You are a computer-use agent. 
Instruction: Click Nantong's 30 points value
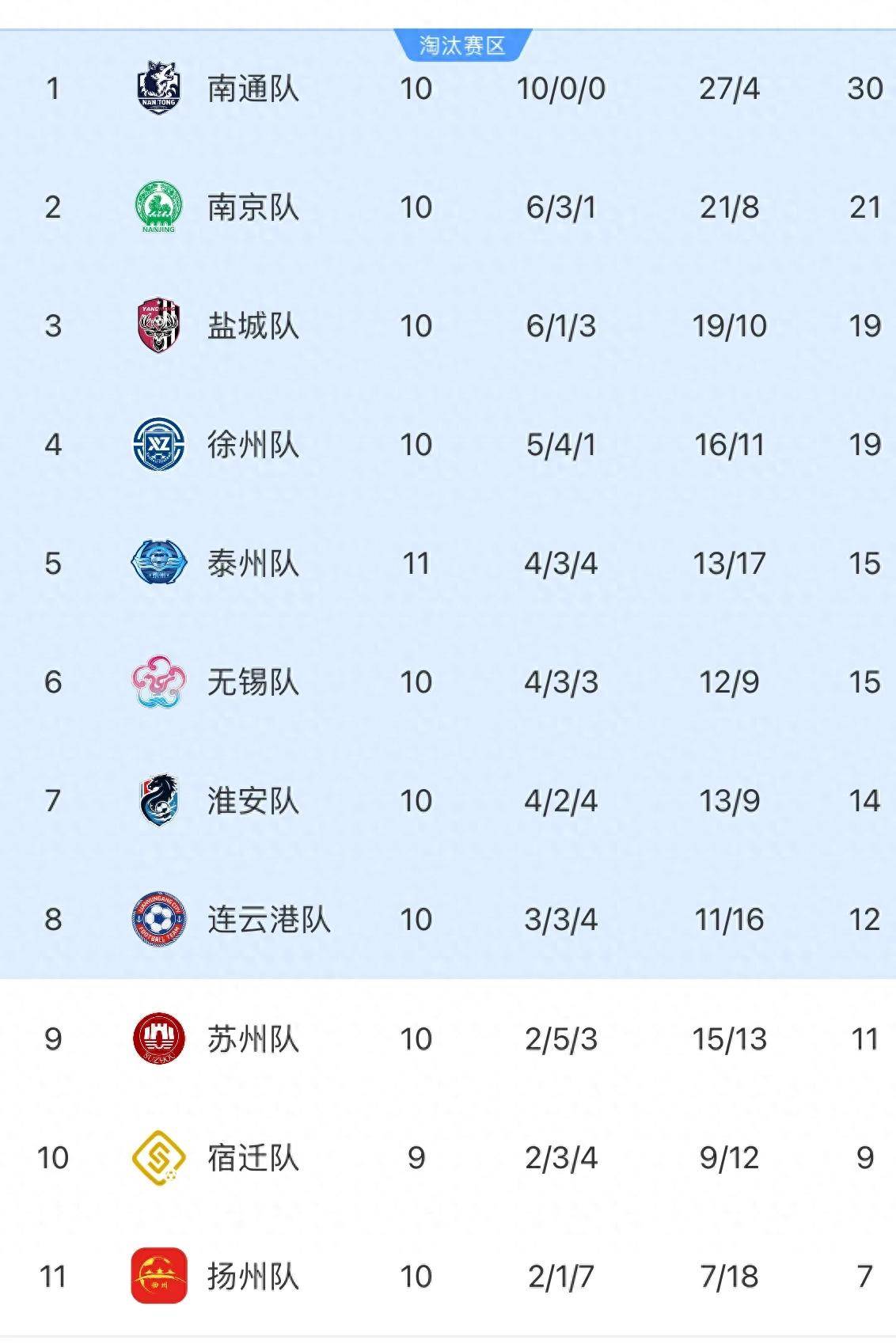[x=865, y=88]
